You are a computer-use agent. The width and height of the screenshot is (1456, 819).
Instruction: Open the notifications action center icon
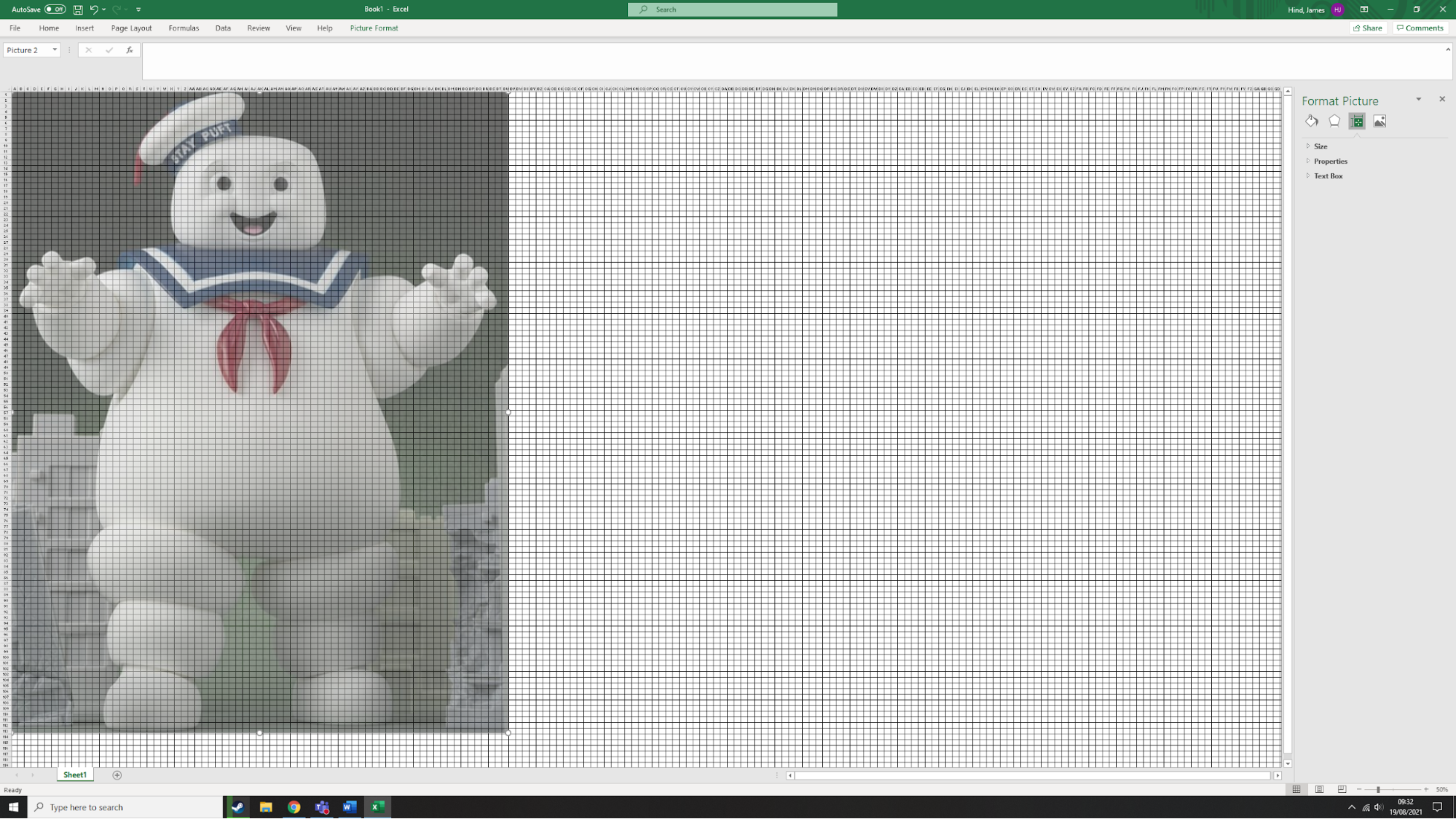pyautogui.click(x=1438, y=807)
